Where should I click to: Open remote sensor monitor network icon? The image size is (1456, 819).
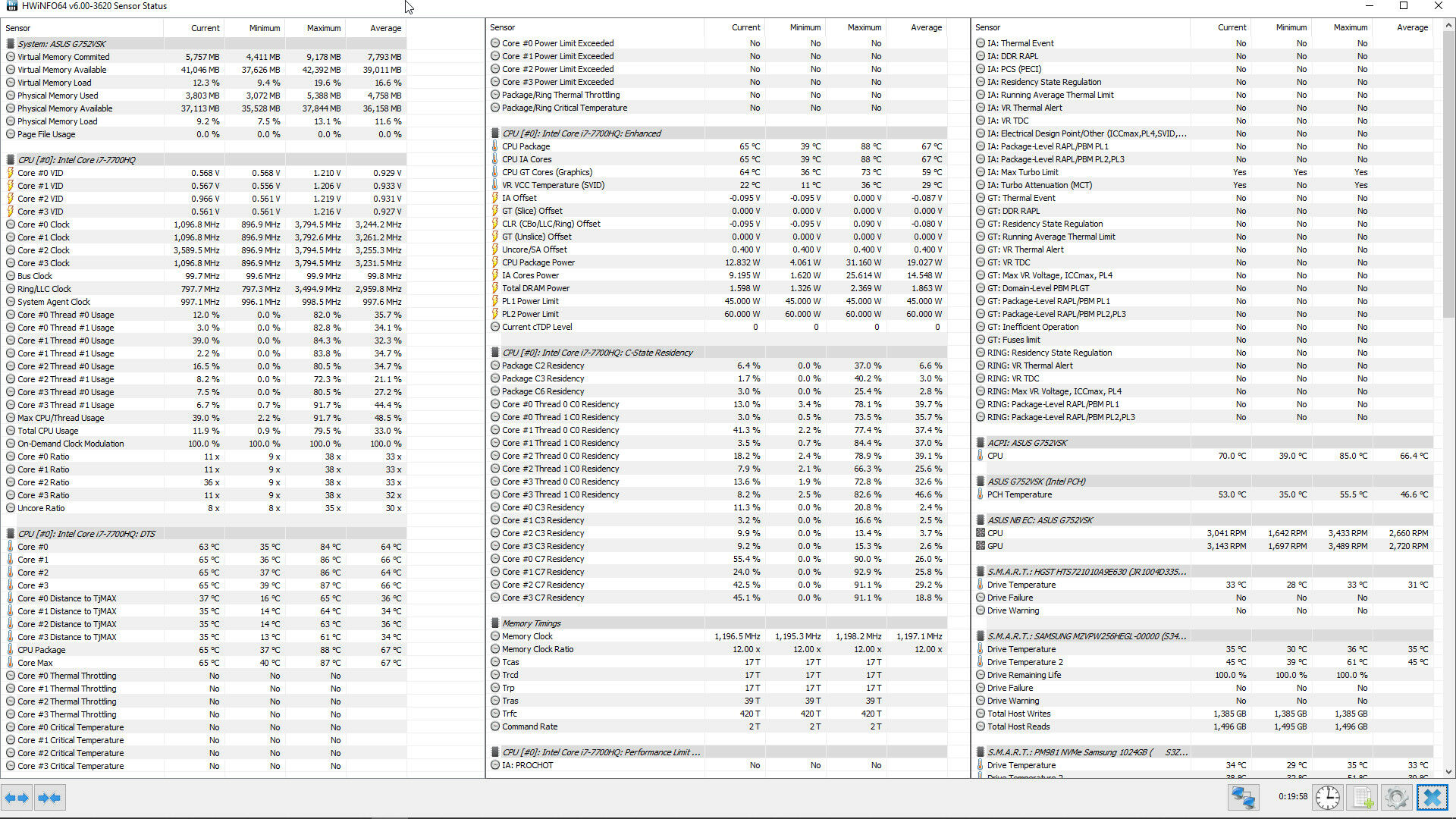pyautogui.click(x=1244, y=798)
